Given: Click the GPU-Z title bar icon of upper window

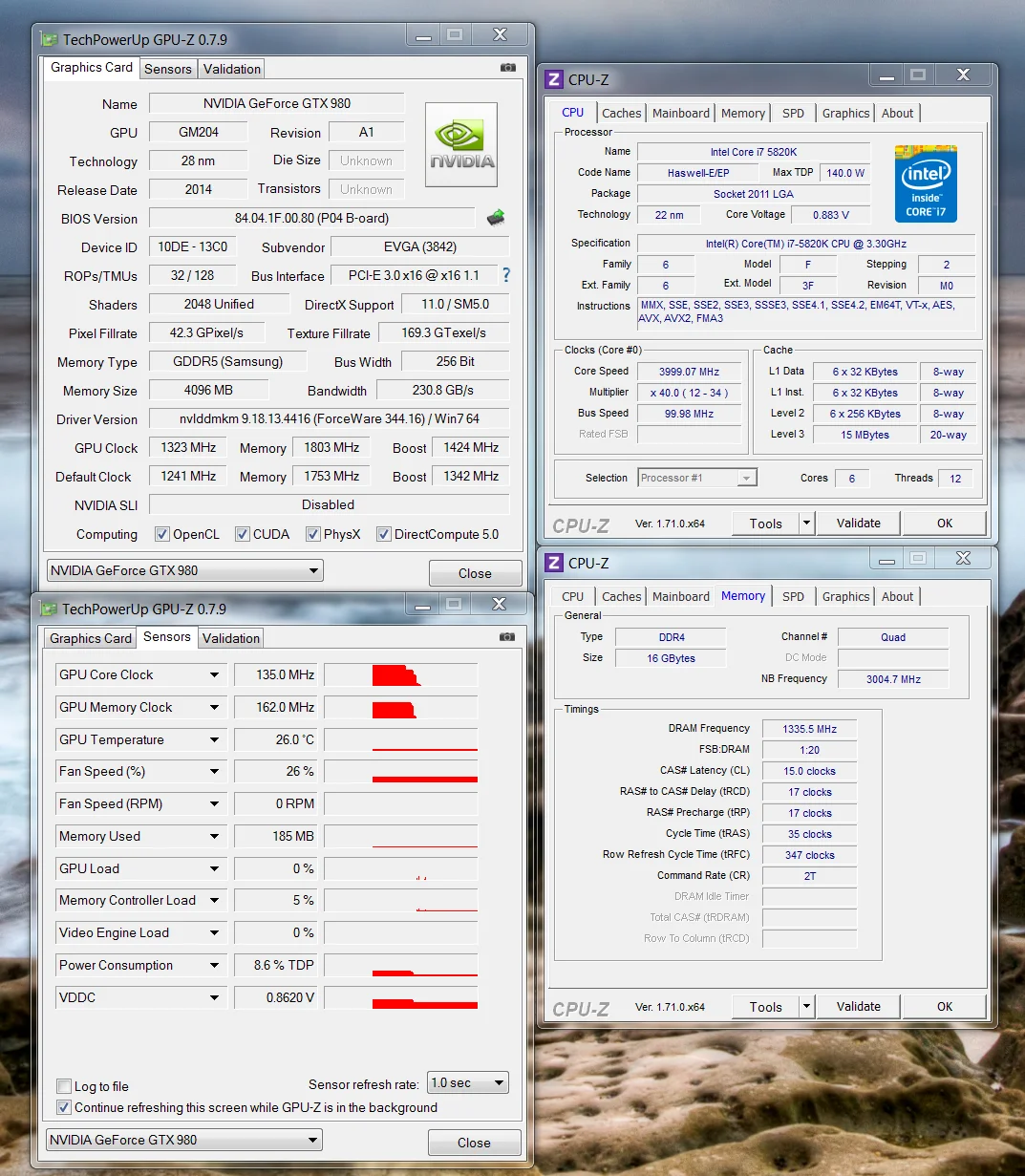Looking at the screenshot, I should point(50,39).
